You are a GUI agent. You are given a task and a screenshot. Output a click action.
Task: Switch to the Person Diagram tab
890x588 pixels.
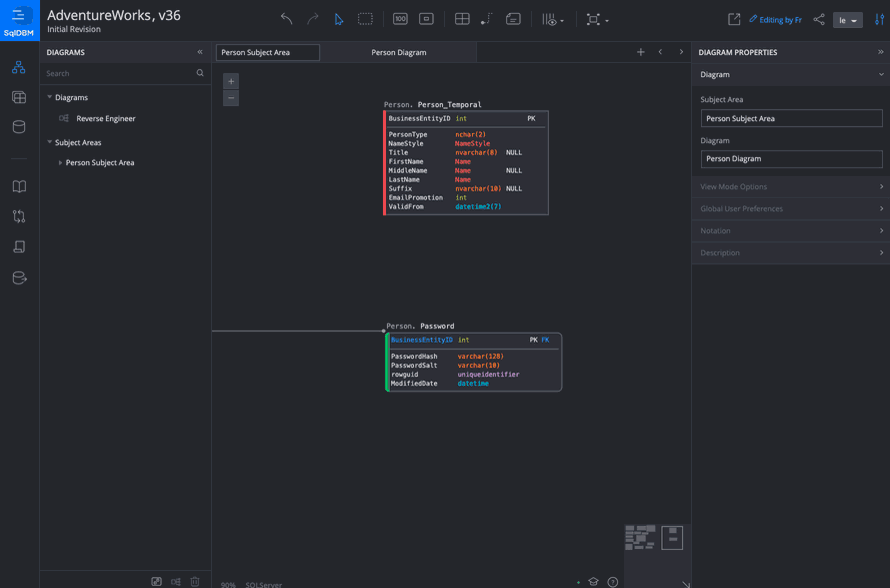(x=398, y=52)
